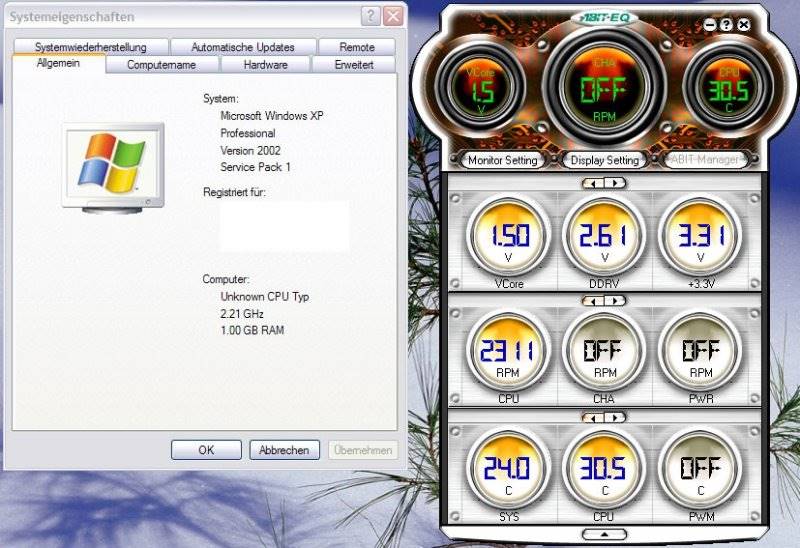Select the Allgemein tab
The width and height of the screenshot is (800, 548).
[x=58, y=63]
